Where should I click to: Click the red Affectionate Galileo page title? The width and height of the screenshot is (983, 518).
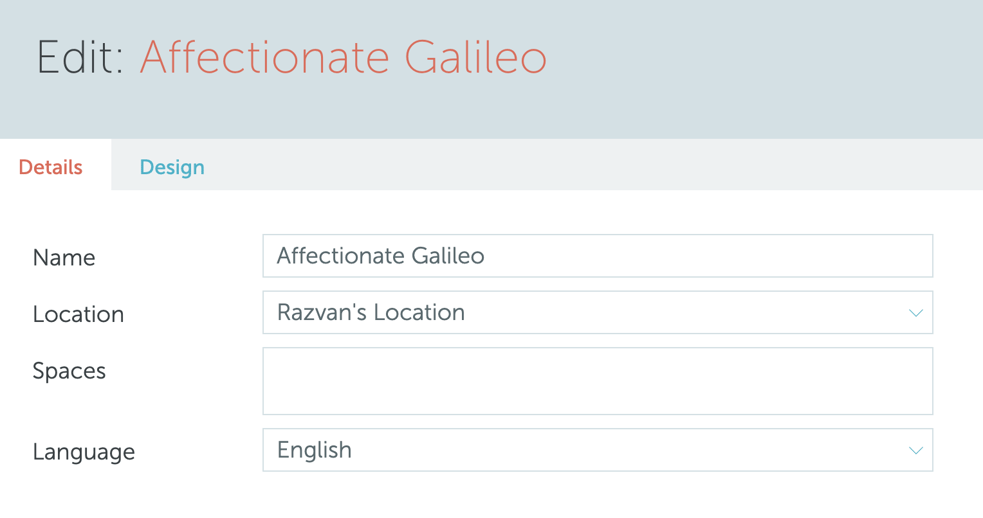pyautogui.click(x=343, y=57)
